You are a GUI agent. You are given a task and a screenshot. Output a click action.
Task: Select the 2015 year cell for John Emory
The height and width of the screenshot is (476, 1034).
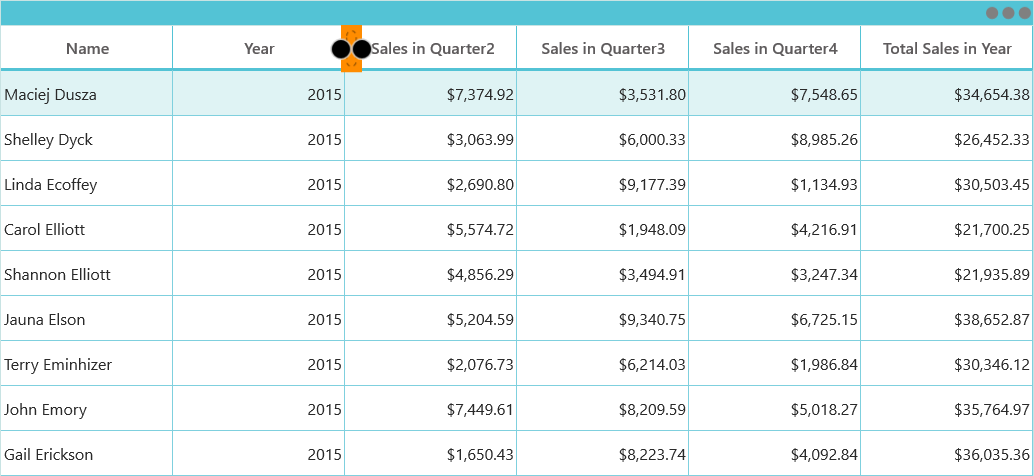pos(259,409)
